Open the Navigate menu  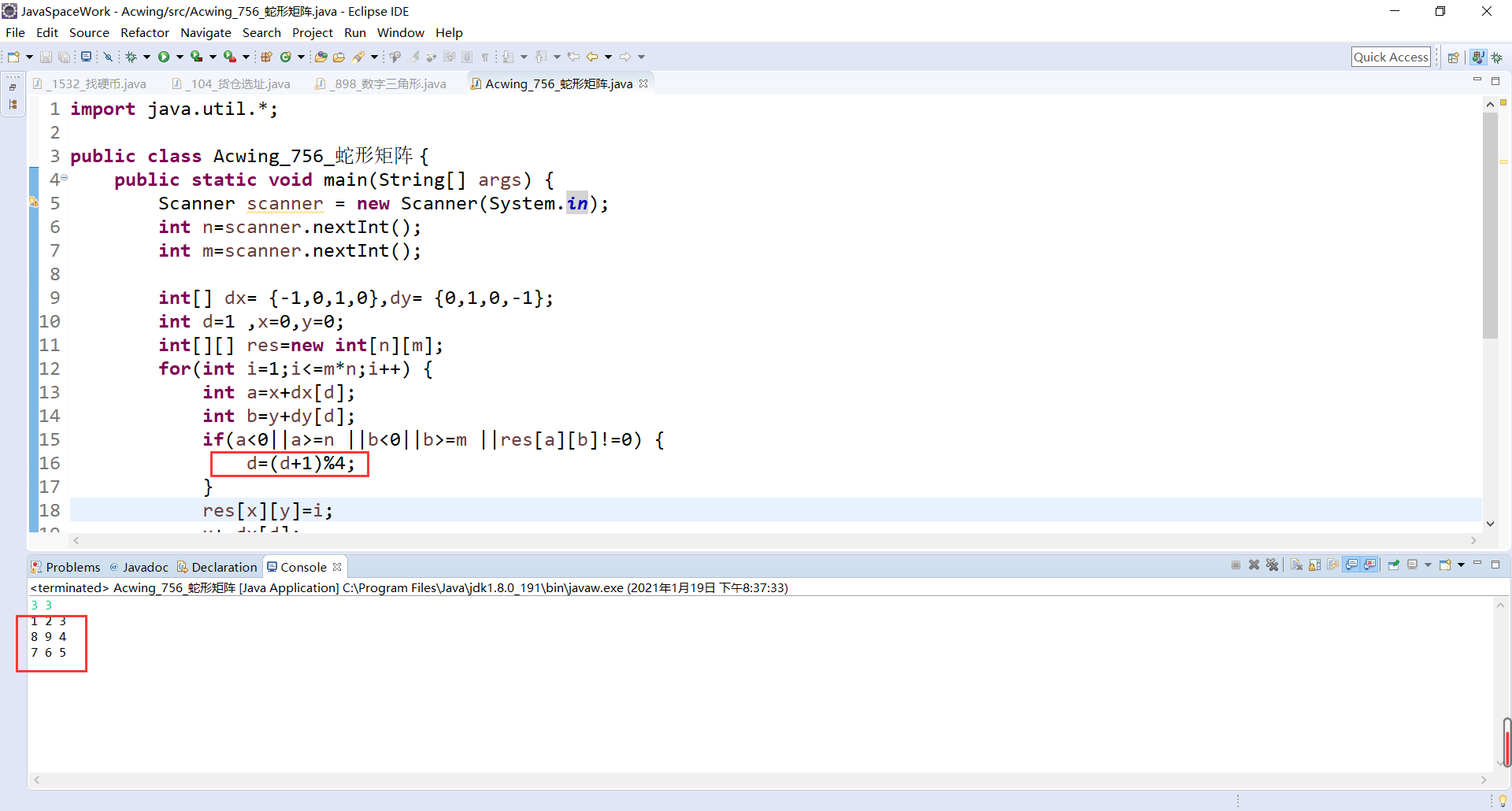coord(206,32)
